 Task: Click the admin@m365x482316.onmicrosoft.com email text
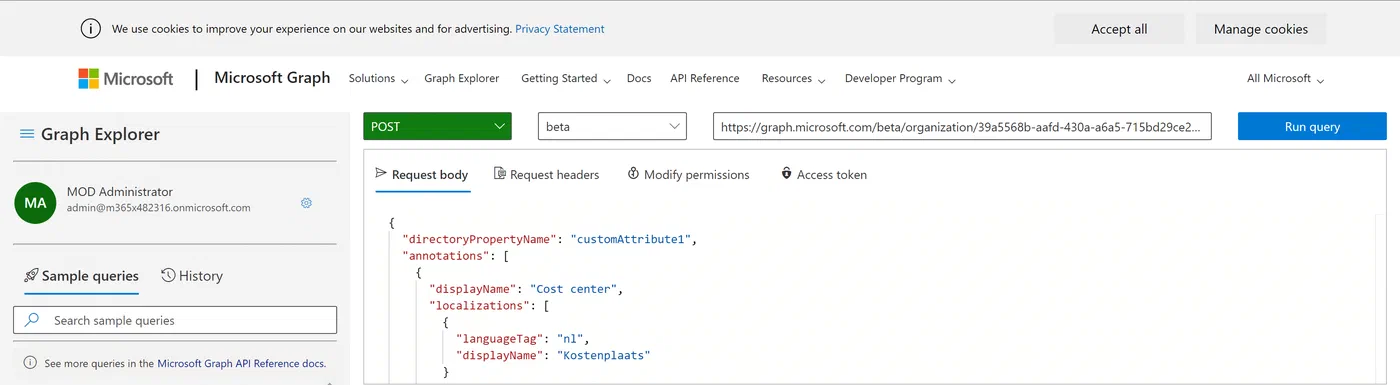(158, 208)
